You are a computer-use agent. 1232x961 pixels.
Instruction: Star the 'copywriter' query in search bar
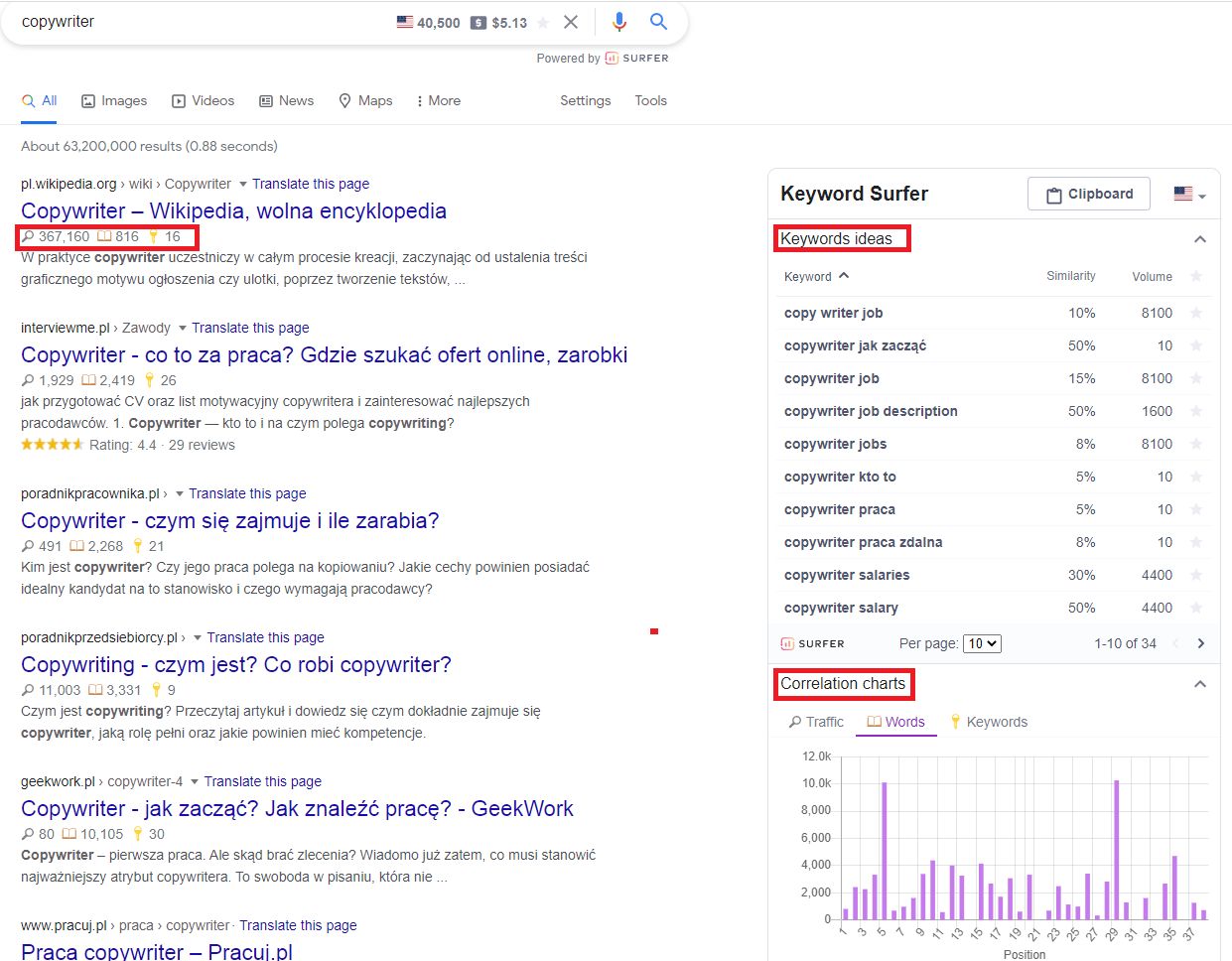(x=543, y=23)
